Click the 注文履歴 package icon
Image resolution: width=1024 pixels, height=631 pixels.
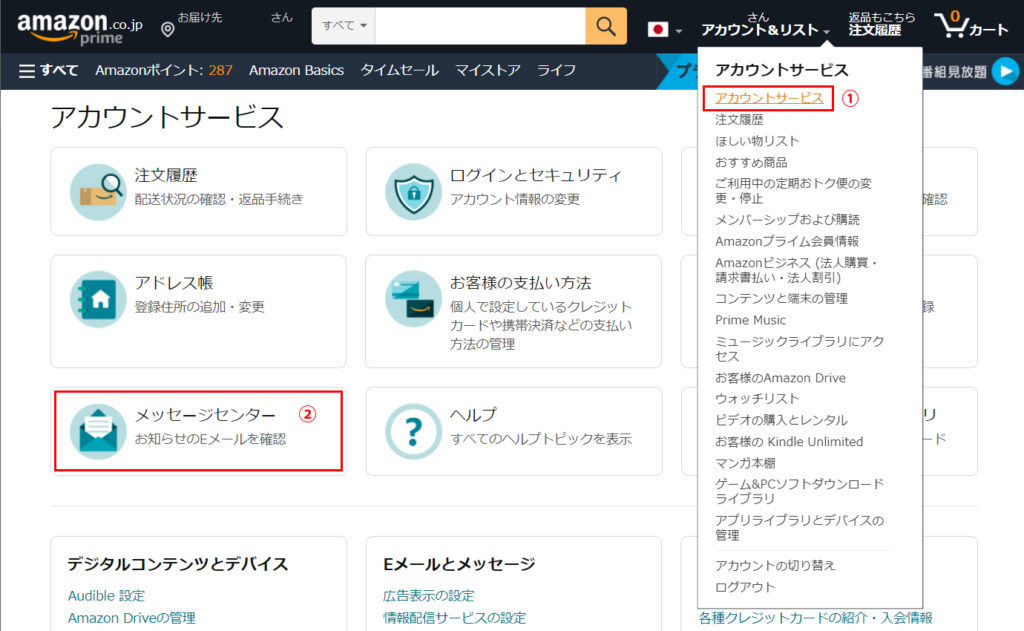[98, 192]
